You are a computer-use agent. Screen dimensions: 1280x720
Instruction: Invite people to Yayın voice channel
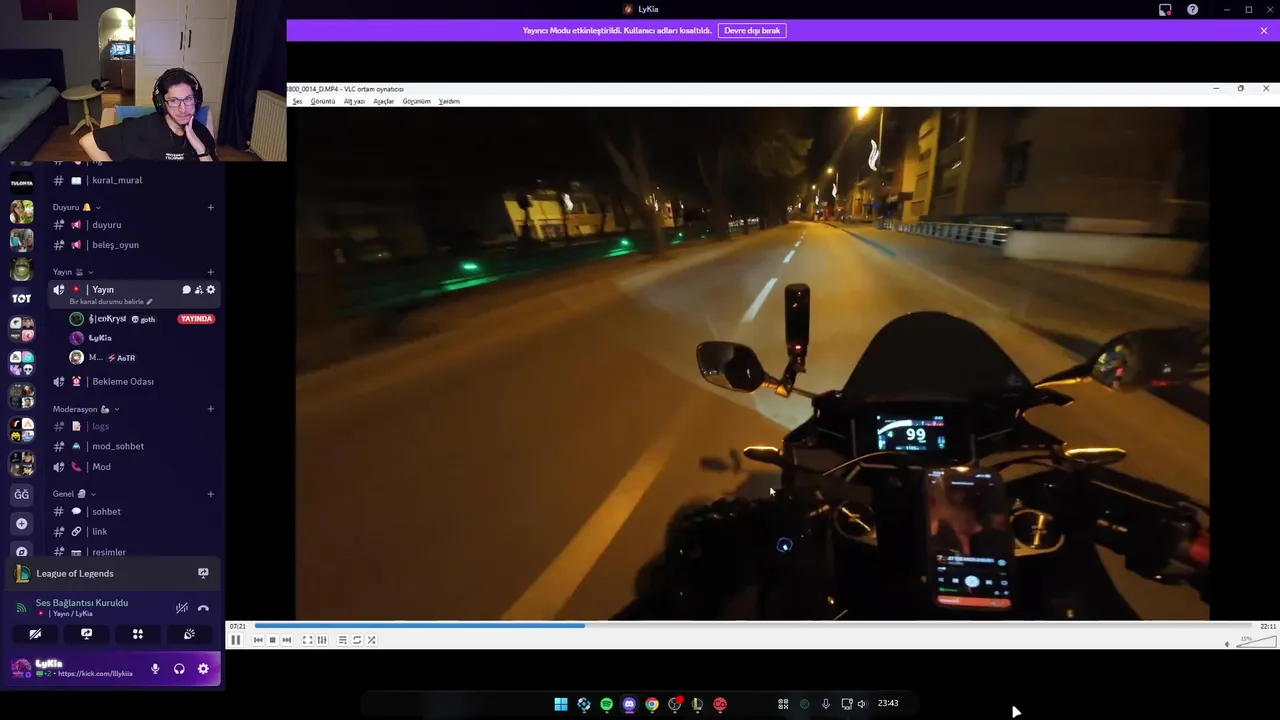click(198, 290)
